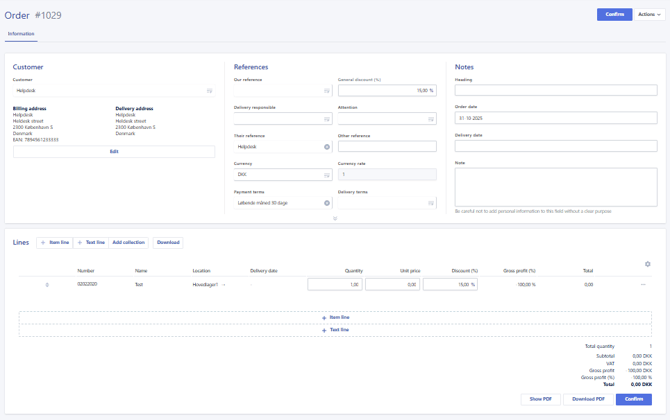The image size is (670, 420).
Task: Open the Our reference lookup icon
Action: click(x=326, y=91)
